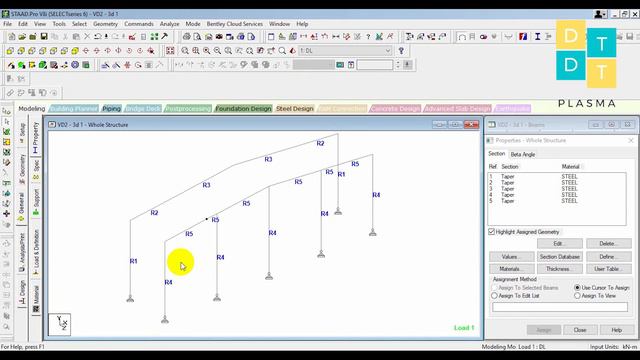Click the New Structure icon
Viewport: 640px width, 360px height.
pos(11,37)
